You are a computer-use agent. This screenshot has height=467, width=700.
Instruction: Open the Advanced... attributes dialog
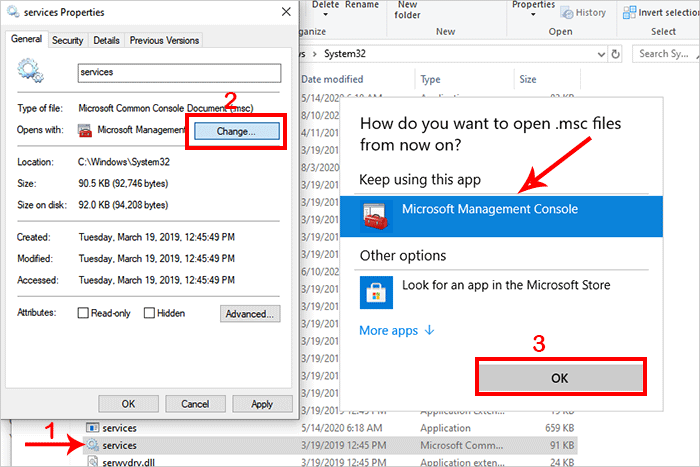250,314
